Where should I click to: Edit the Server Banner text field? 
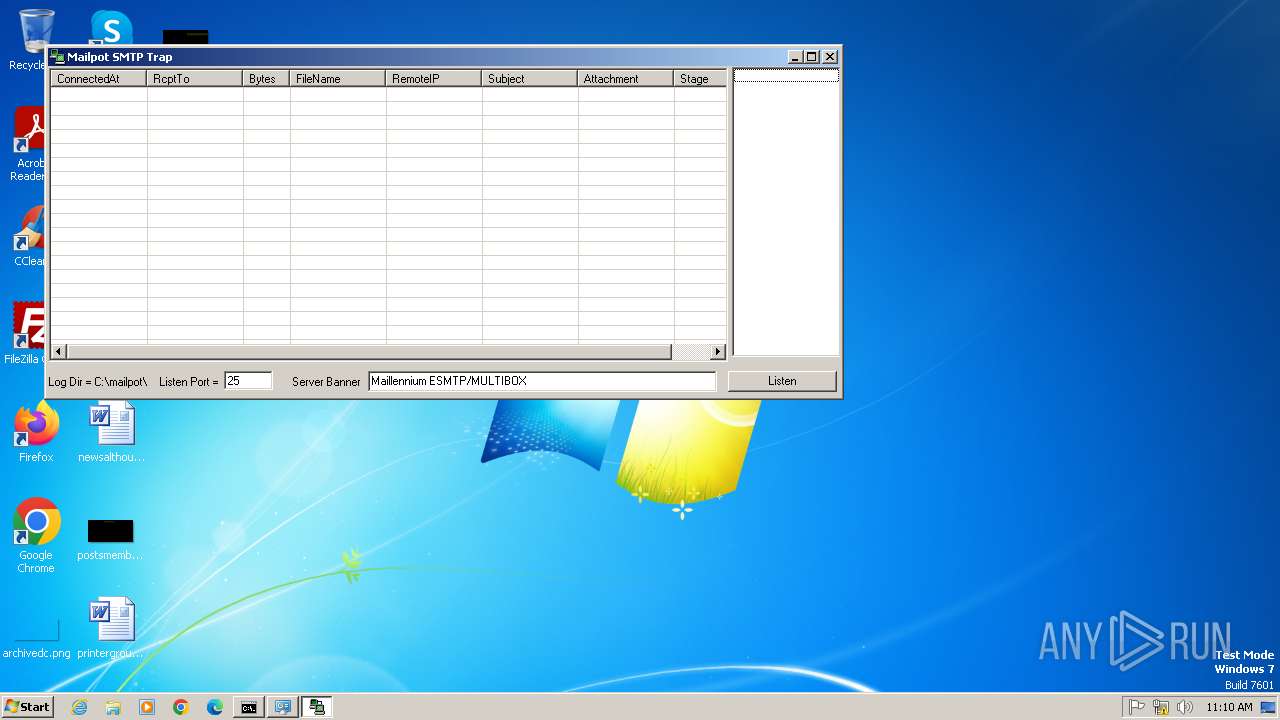point(542,381)
